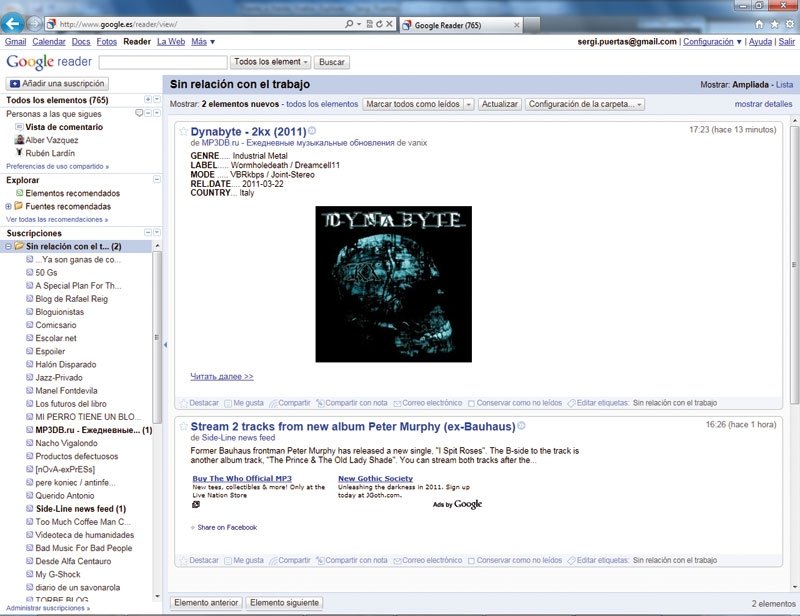Toggle Me gusta on the Peter Murphy entry
This screenshot has width=800, height=616.
(x=244, y=560)
